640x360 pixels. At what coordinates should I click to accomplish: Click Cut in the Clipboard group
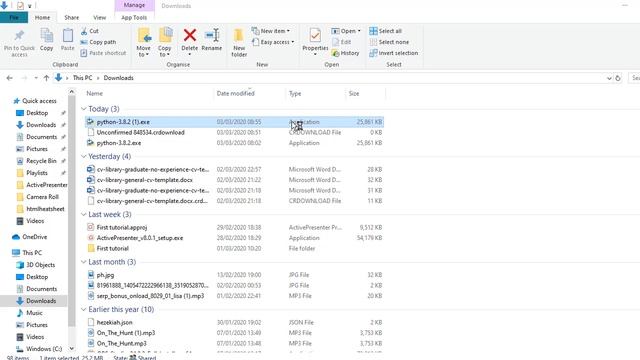pos(89,31)
